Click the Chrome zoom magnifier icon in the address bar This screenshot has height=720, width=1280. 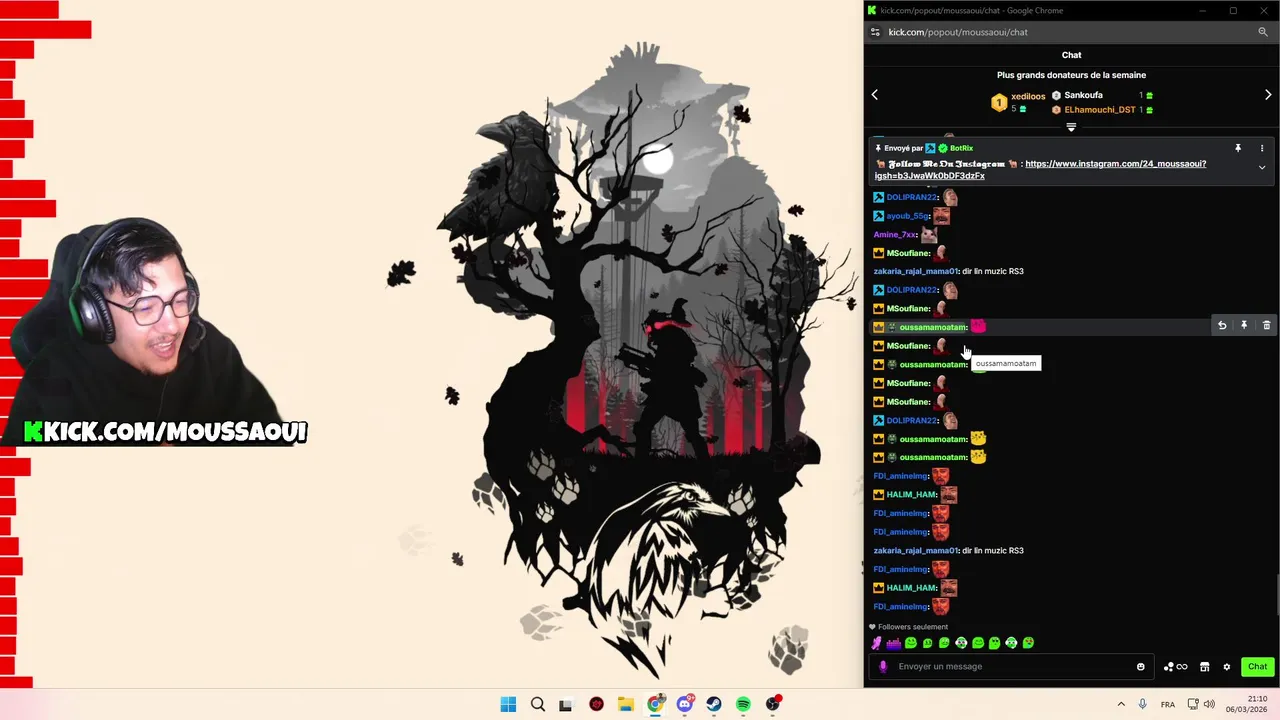click(1263, 32)
